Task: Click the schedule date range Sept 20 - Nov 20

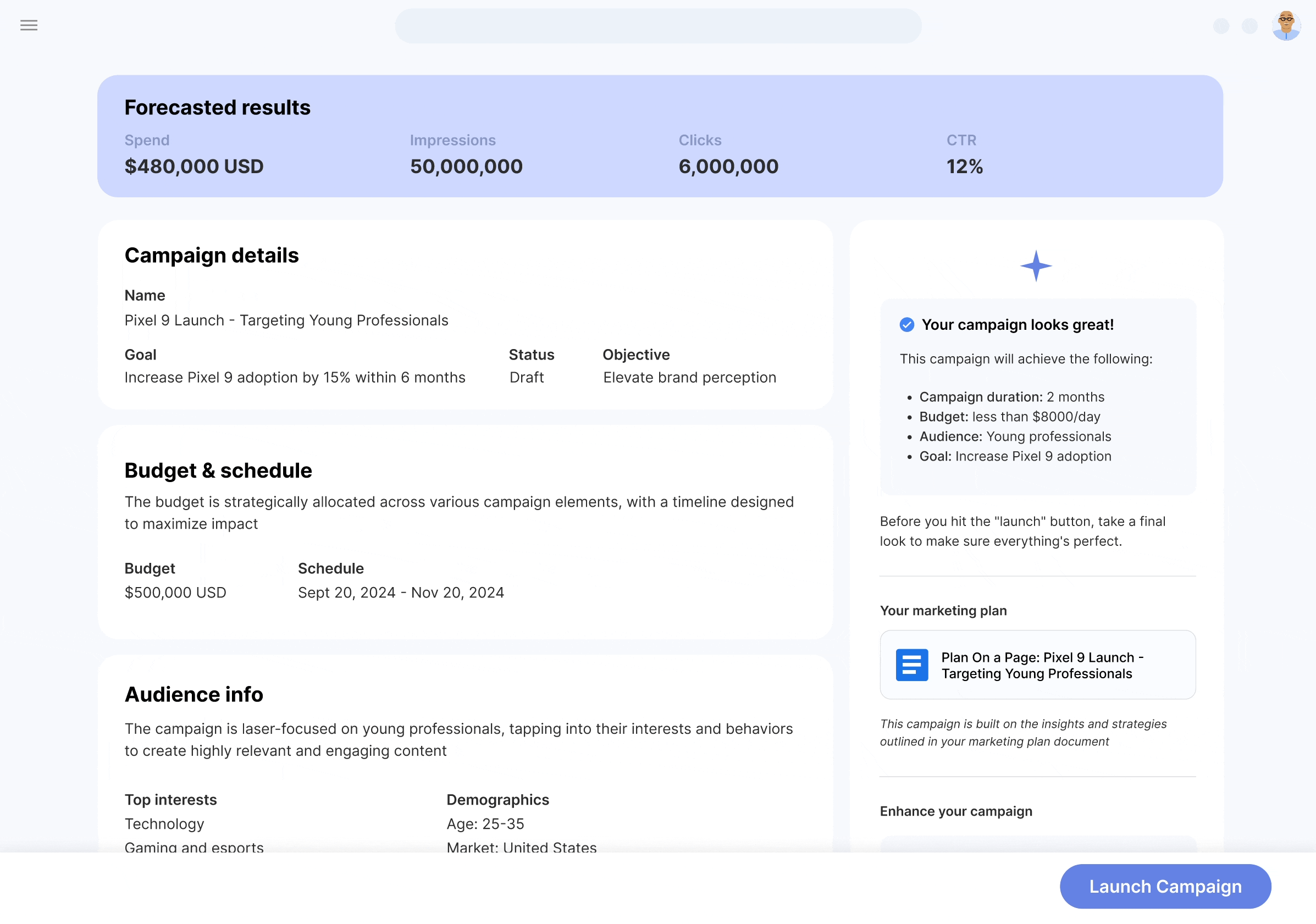Action: tap(401, 593)
